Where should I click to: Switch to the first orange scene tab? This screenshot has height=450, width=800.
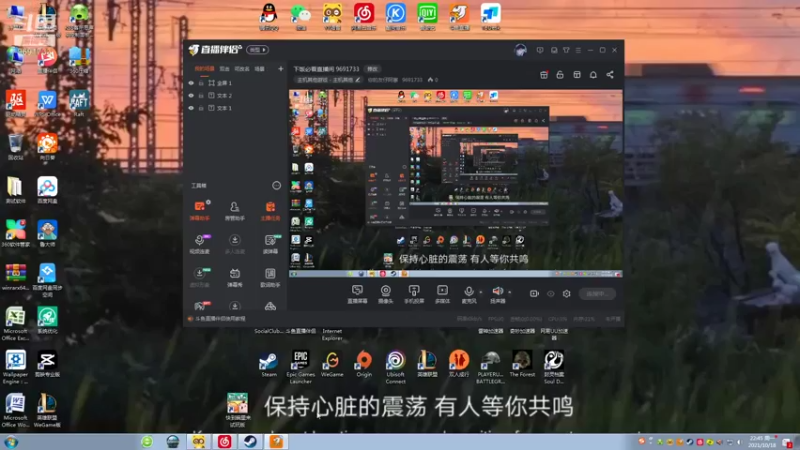coord(204,69)
